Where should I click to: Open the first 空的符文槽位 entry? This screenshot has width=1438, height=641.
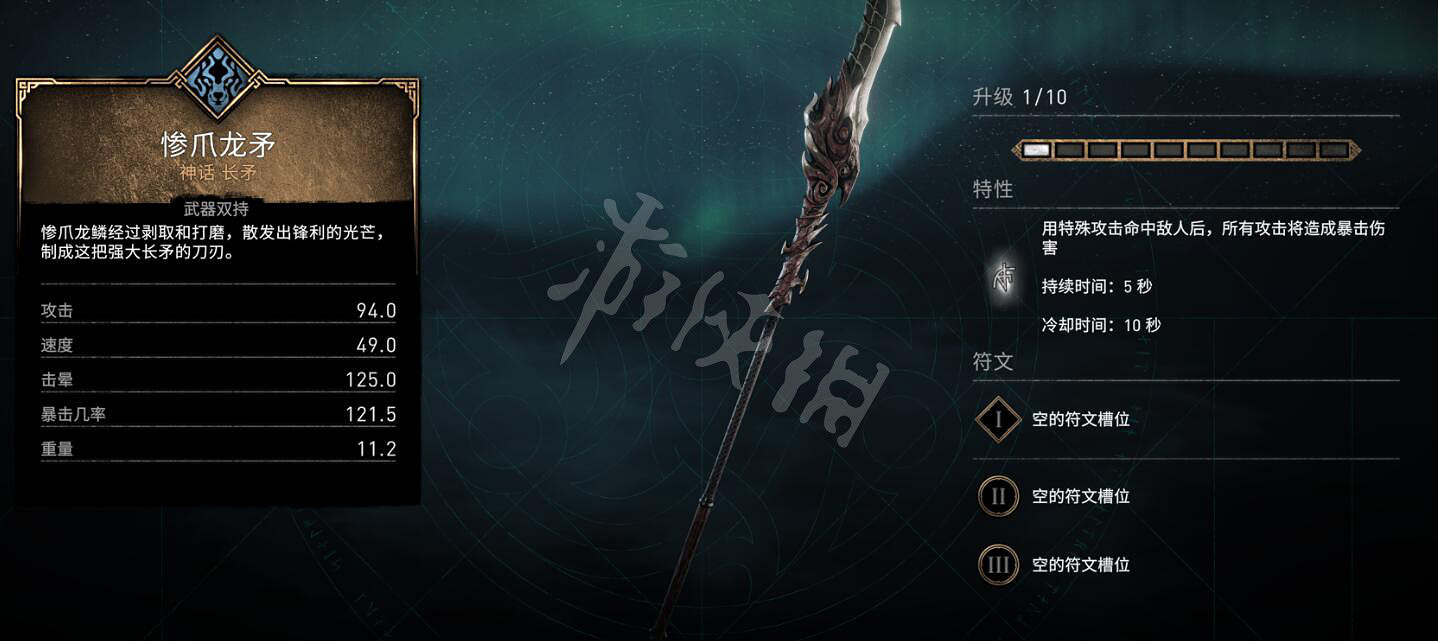[1081, 419]
